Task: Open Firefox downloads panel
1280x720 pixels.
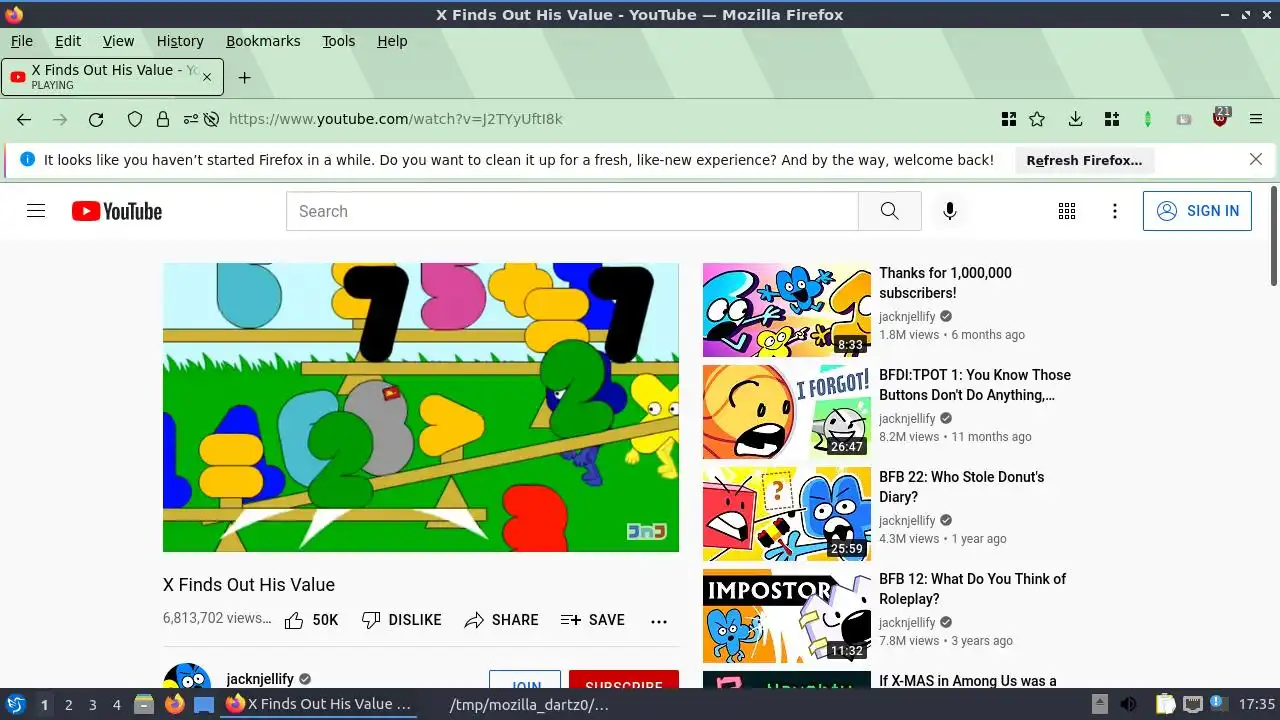Action: pos(1075,119)
